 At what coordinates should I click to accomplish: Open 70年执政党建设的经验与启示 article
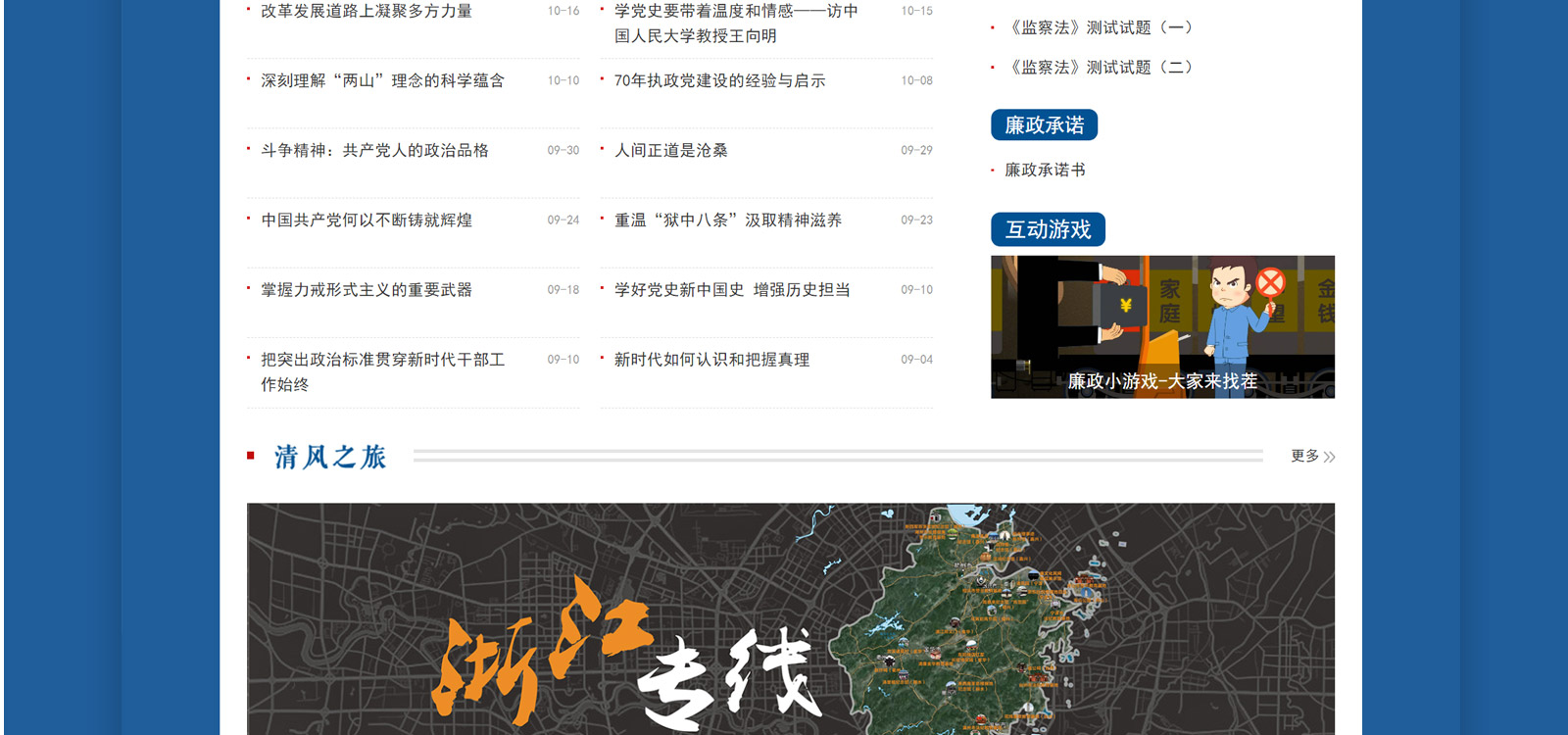pyautogui.click(x=719, y=81)
